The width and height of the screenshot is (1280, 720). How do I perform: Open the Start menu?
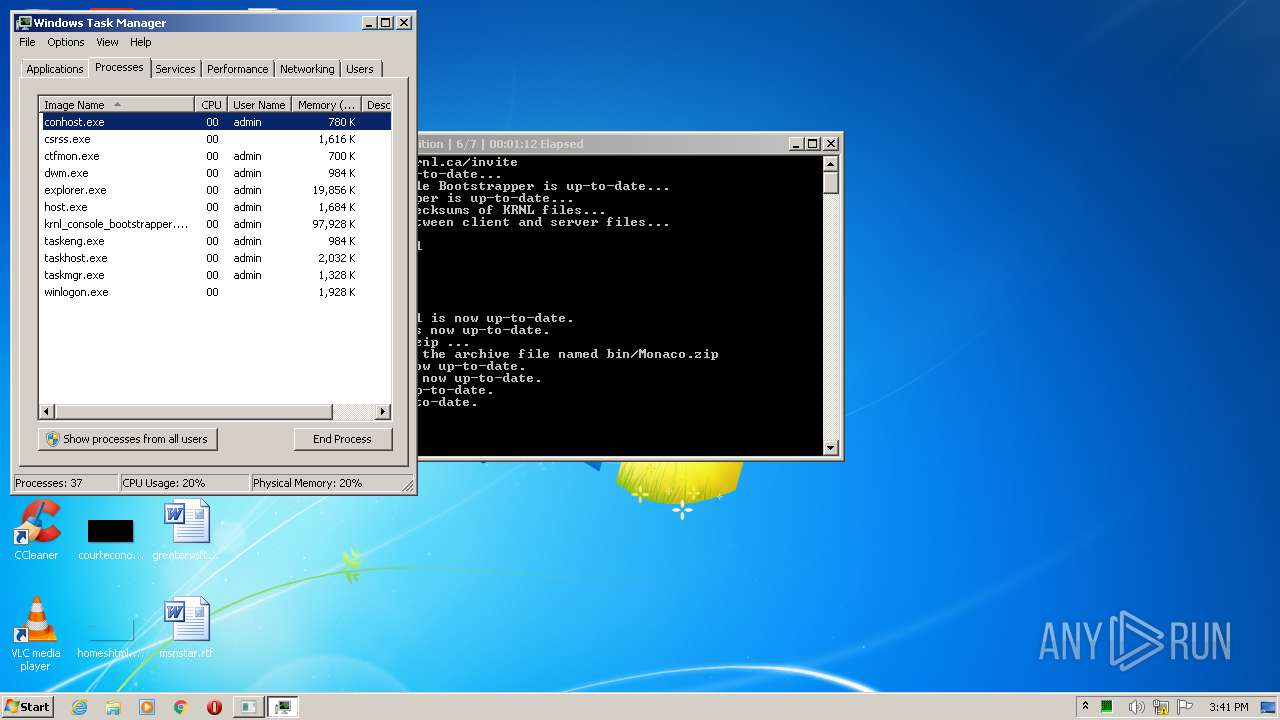click(27, 706)
